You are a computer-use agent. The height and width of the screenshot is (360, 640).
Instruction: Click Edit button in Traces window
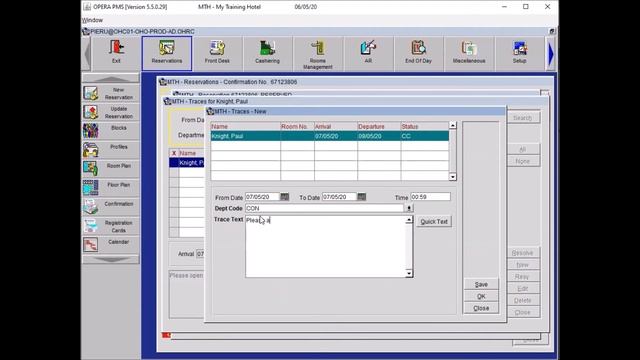(522, 289)
